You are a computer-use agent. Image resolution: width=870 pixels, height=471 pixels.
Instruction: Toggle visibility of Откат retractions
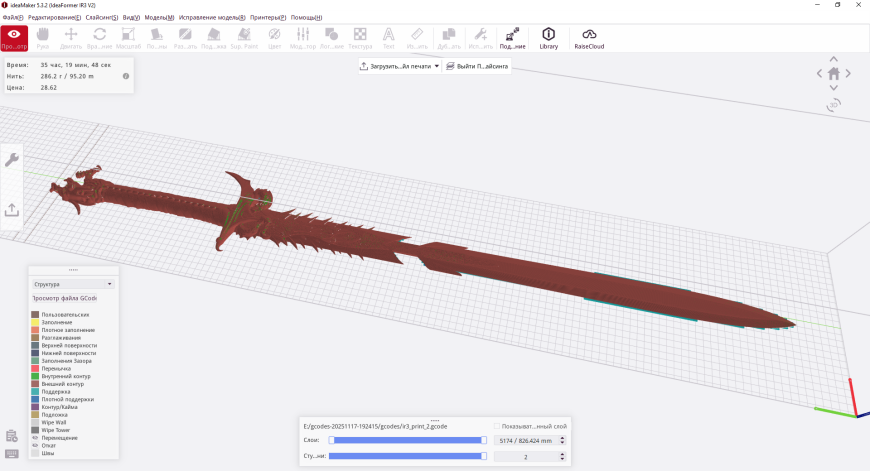pyautogui.click(x=35, y=445)
